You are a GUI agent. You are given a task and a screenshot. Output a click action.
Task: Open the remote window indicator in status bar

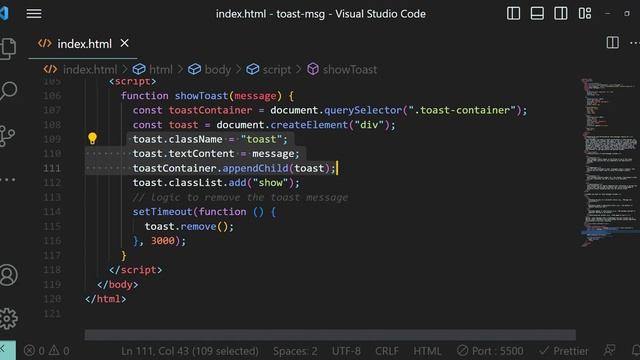7,350
